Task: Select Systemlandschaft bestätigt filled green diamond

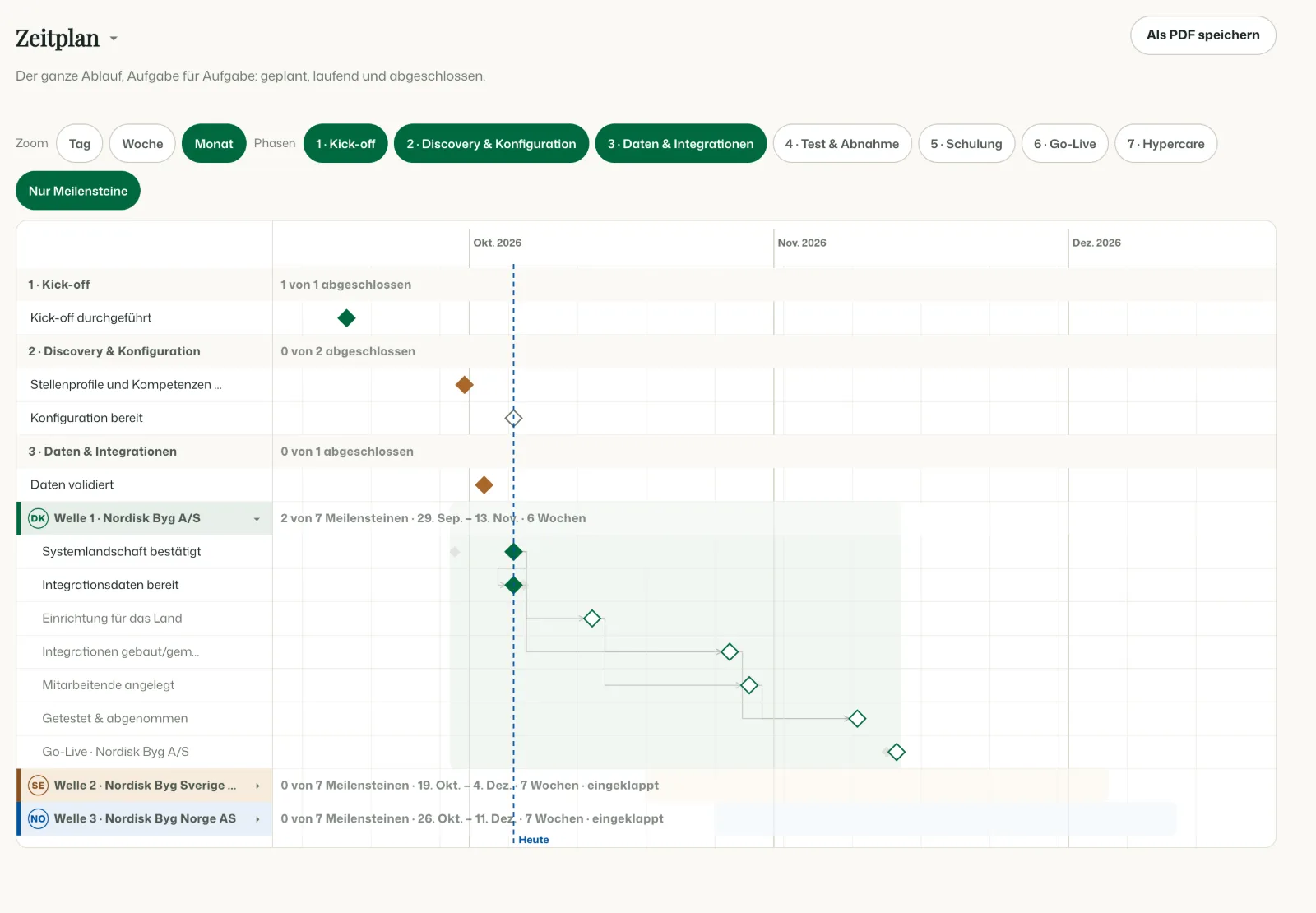Action: (513, 552)
